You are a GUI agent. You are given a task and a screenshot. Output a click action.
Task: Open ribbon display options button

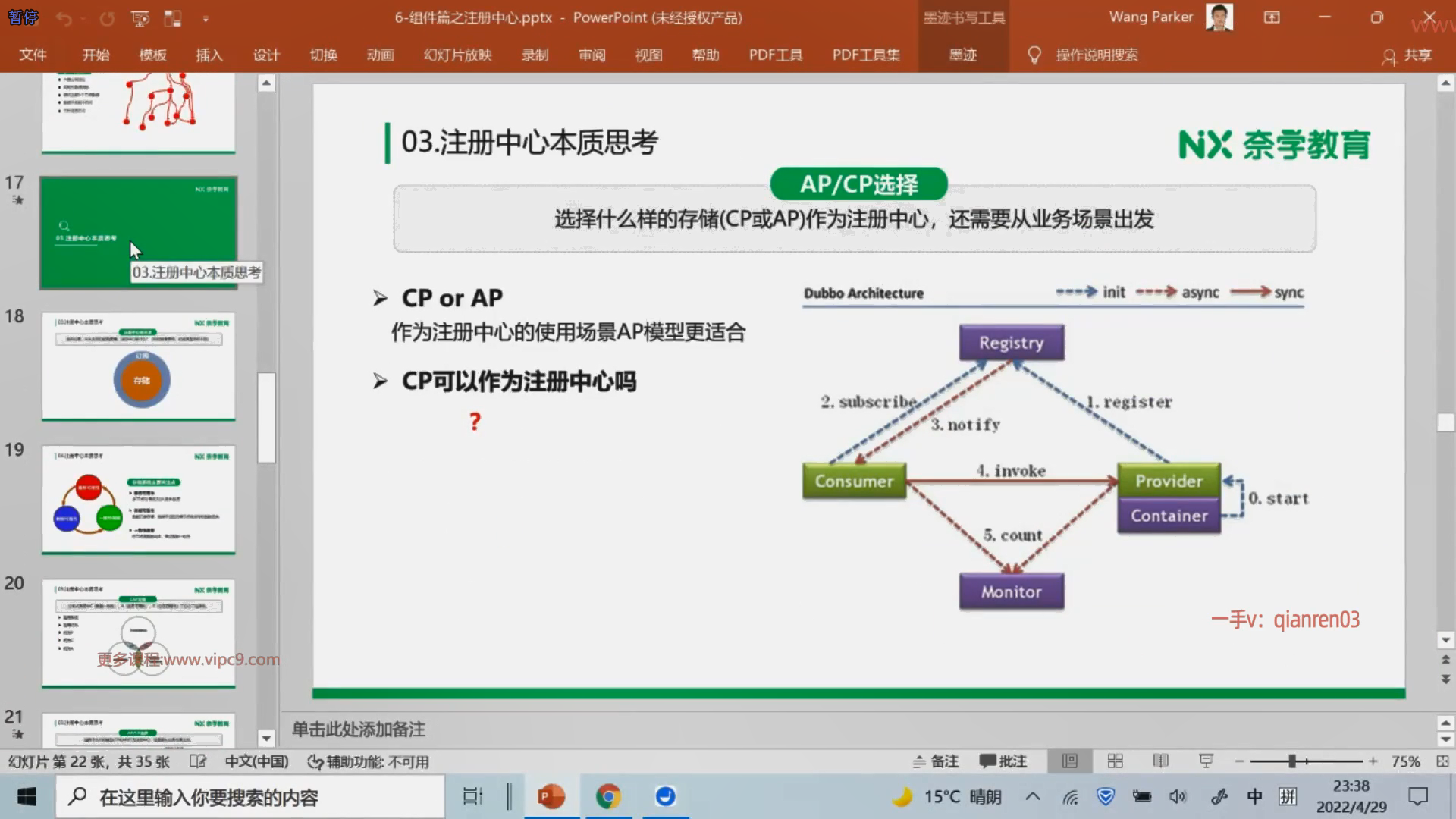click(x=1272, y=17)
